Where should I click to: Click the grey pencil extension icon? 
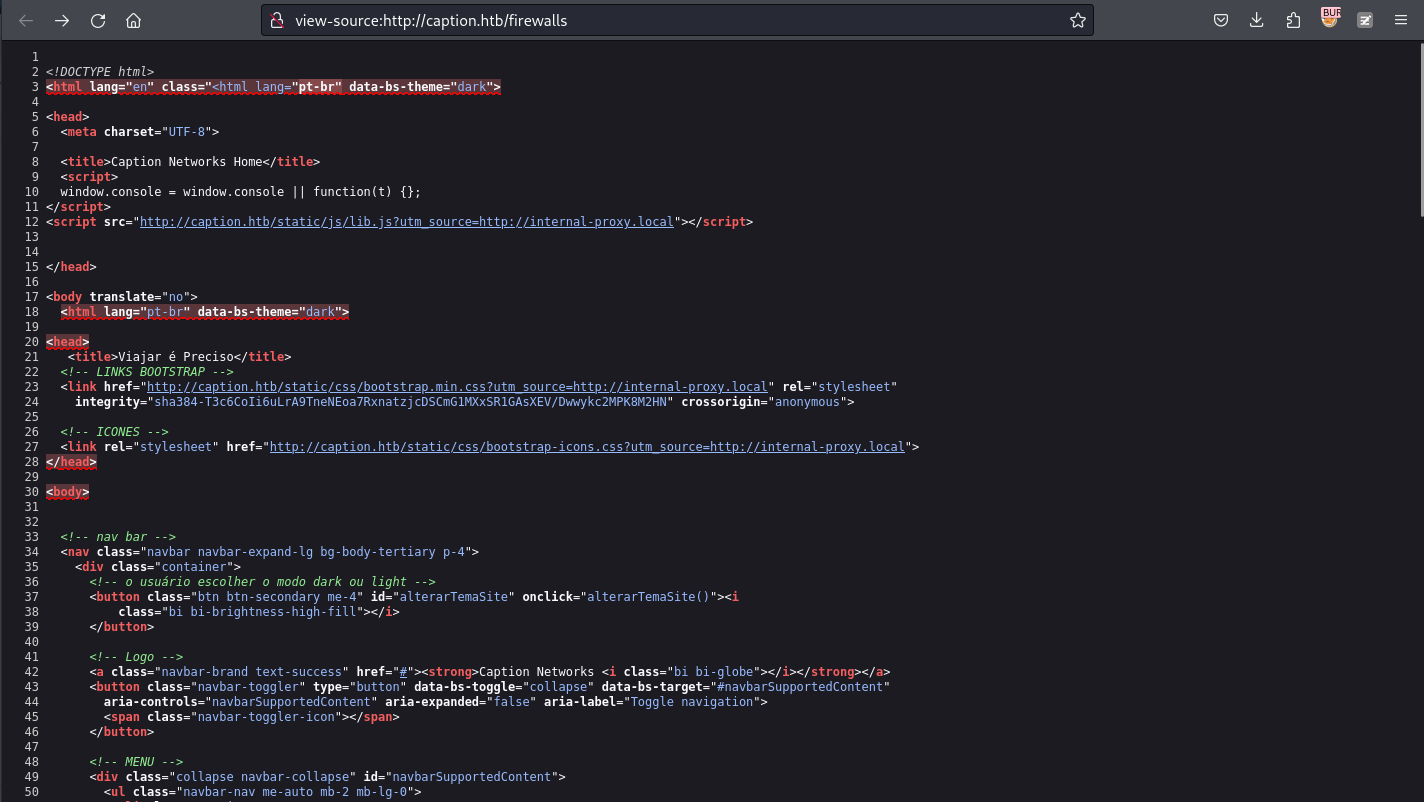[x=1365, y=20]
